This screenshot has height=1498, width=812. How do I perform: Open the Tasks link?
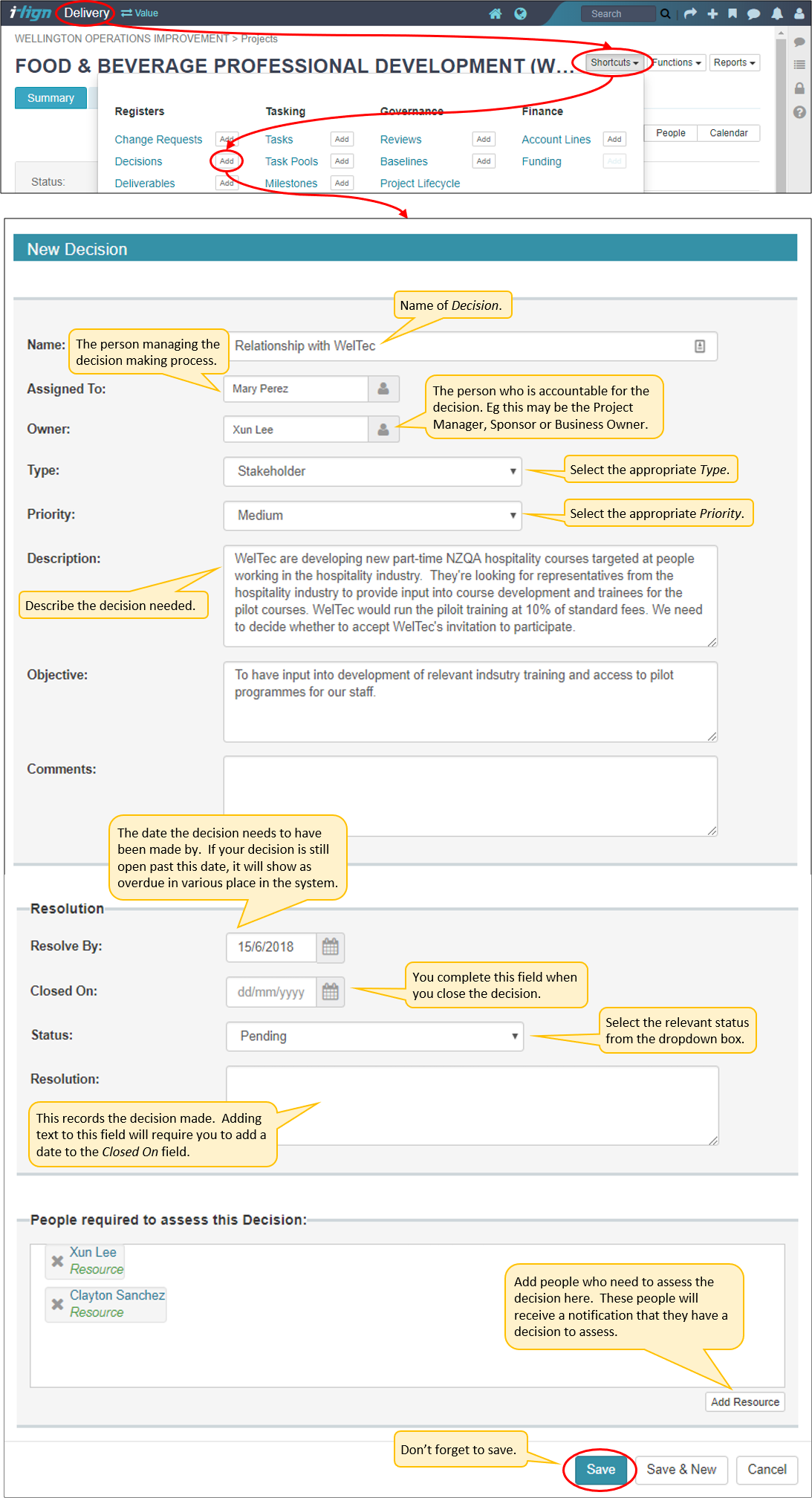point(279,140)
